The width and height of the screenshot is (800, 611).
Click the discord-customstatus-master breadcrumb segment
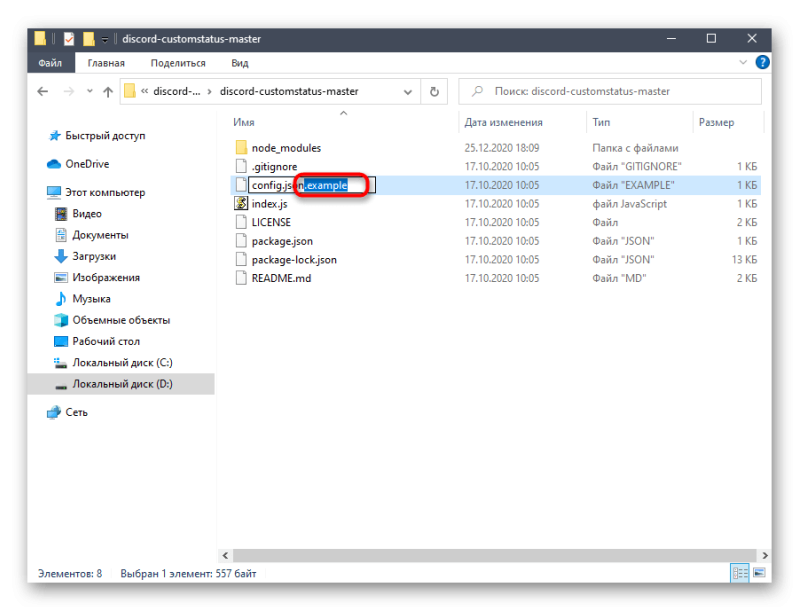coord(289,91)
